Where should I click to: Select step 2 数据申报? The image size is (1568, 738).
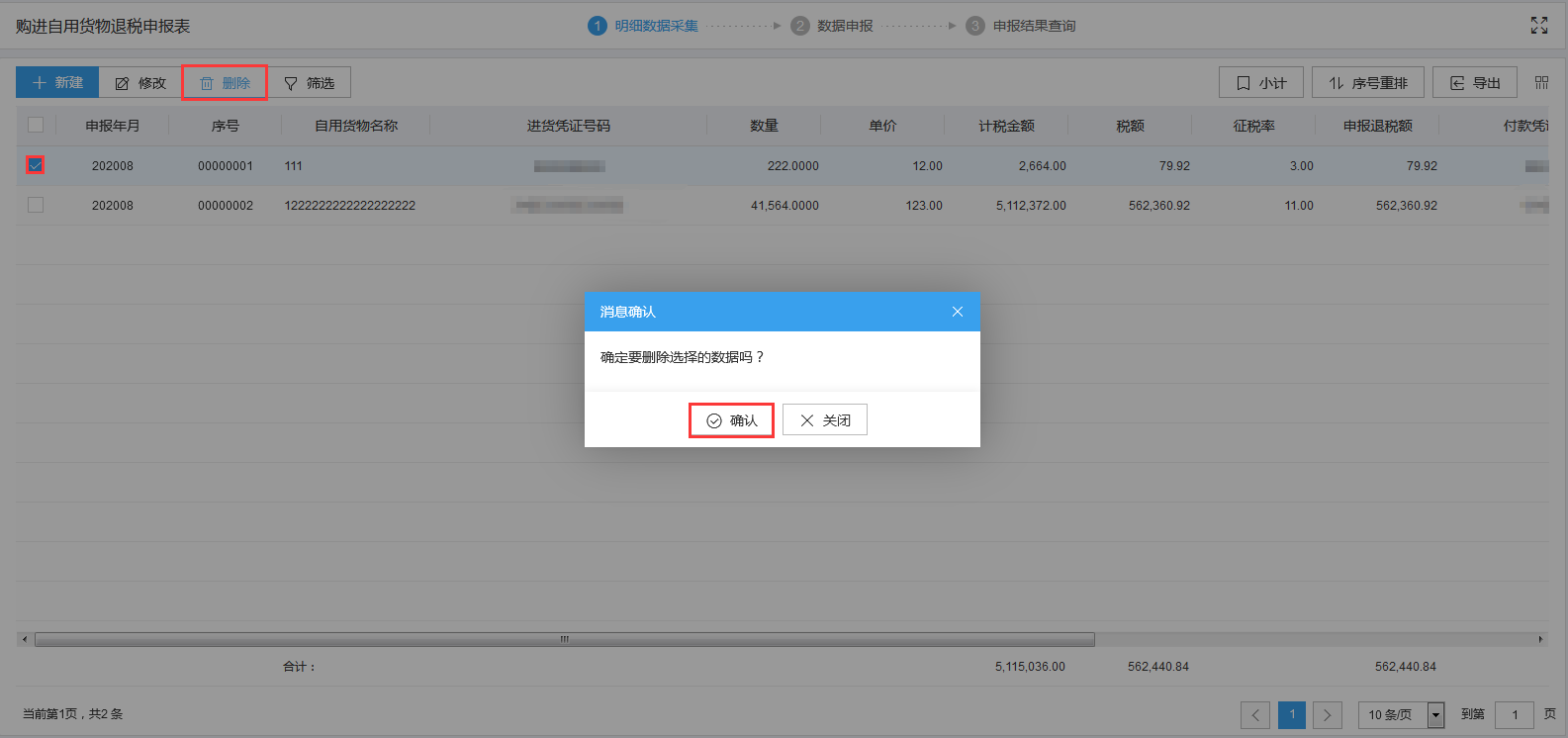832,26
